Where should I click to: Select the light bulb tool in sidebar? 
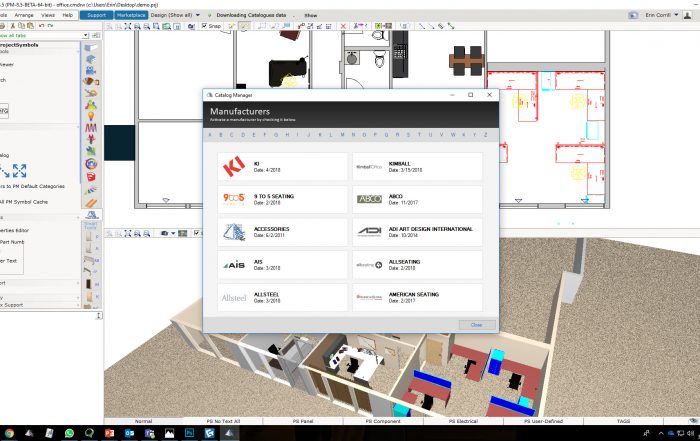tap(91, 116)
